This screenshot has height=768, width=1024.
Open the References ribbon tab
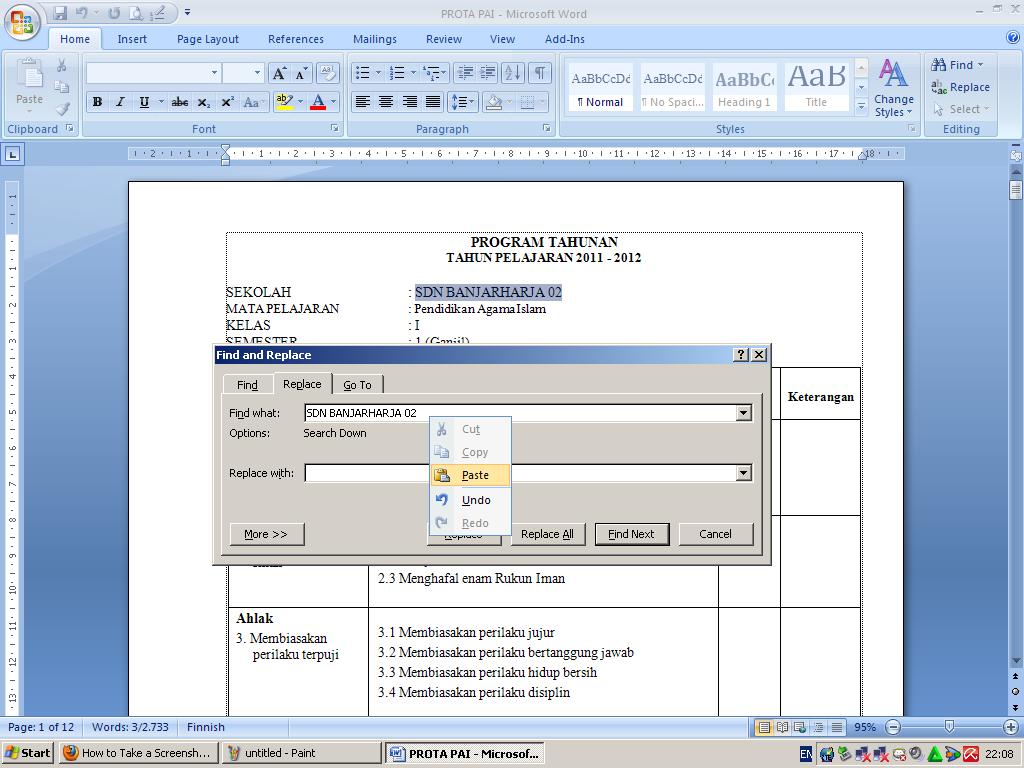click(296, 39)
